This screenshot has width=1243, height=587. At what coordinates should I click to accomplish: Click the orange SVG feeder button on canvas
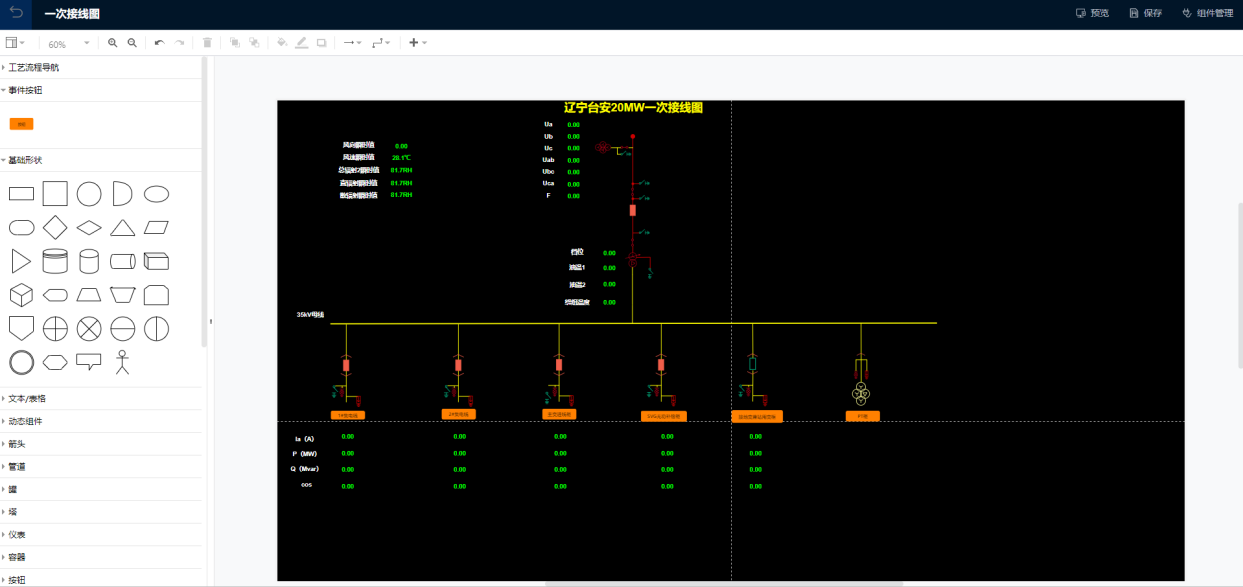pos(662,416)
